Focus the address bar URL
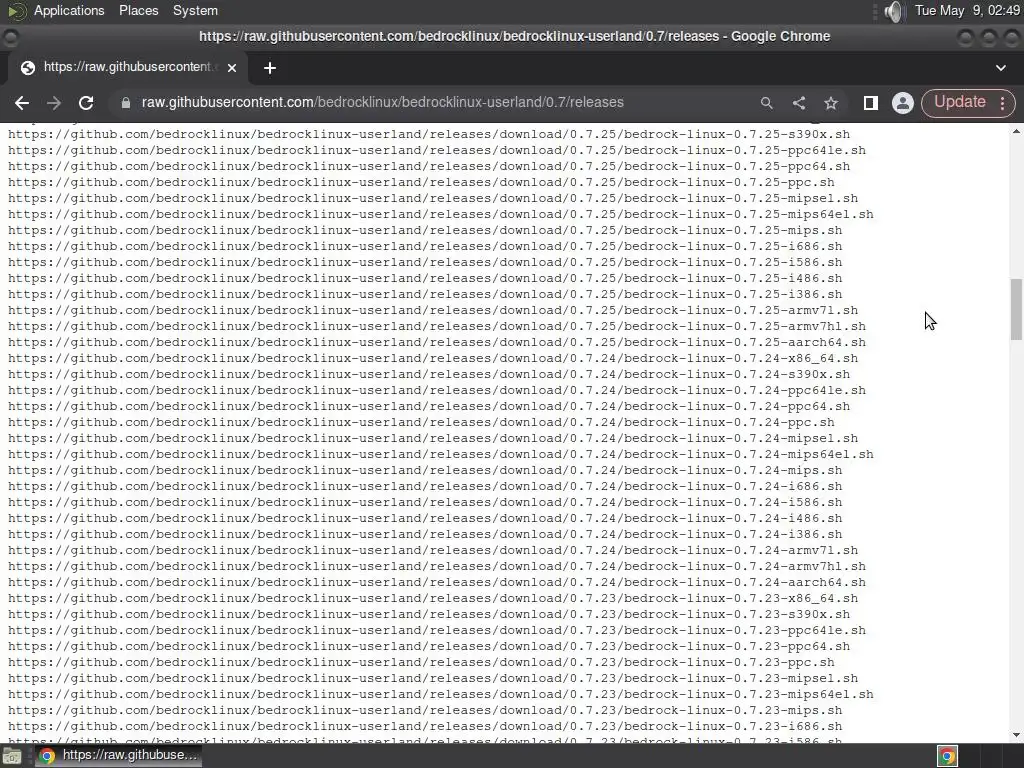Image resolution: width=1024 pixels, height=768 pixels. [383, 103]
